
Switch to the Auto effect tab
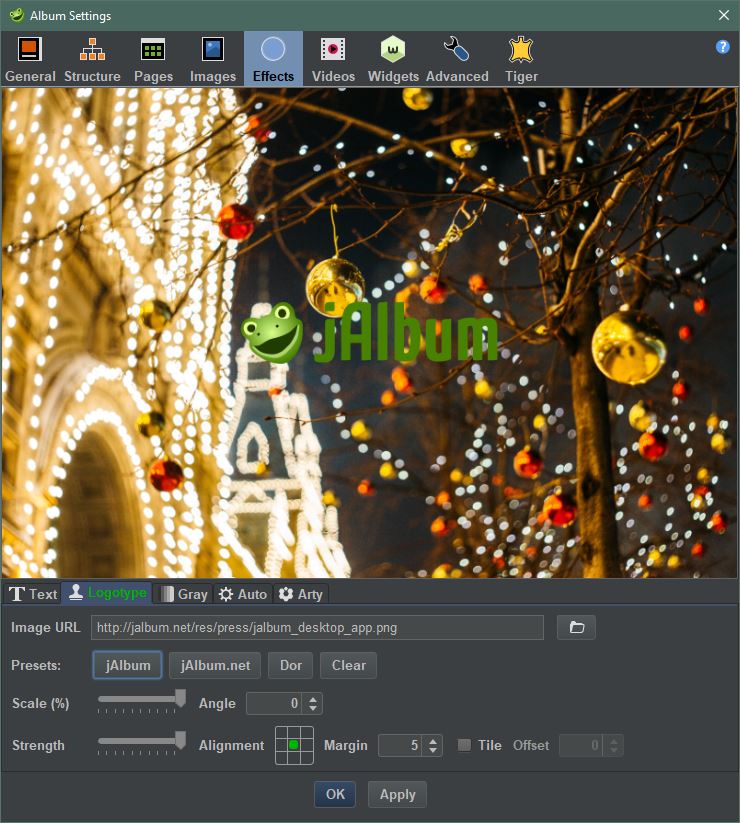tap(242, 594)
